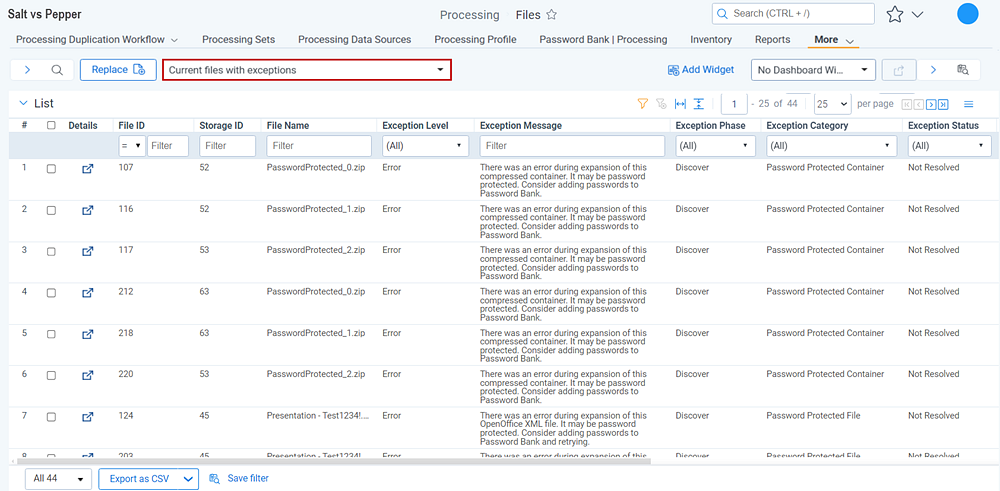Check the box for row 6 file 220
The image size is (1000, 491).
51,376
